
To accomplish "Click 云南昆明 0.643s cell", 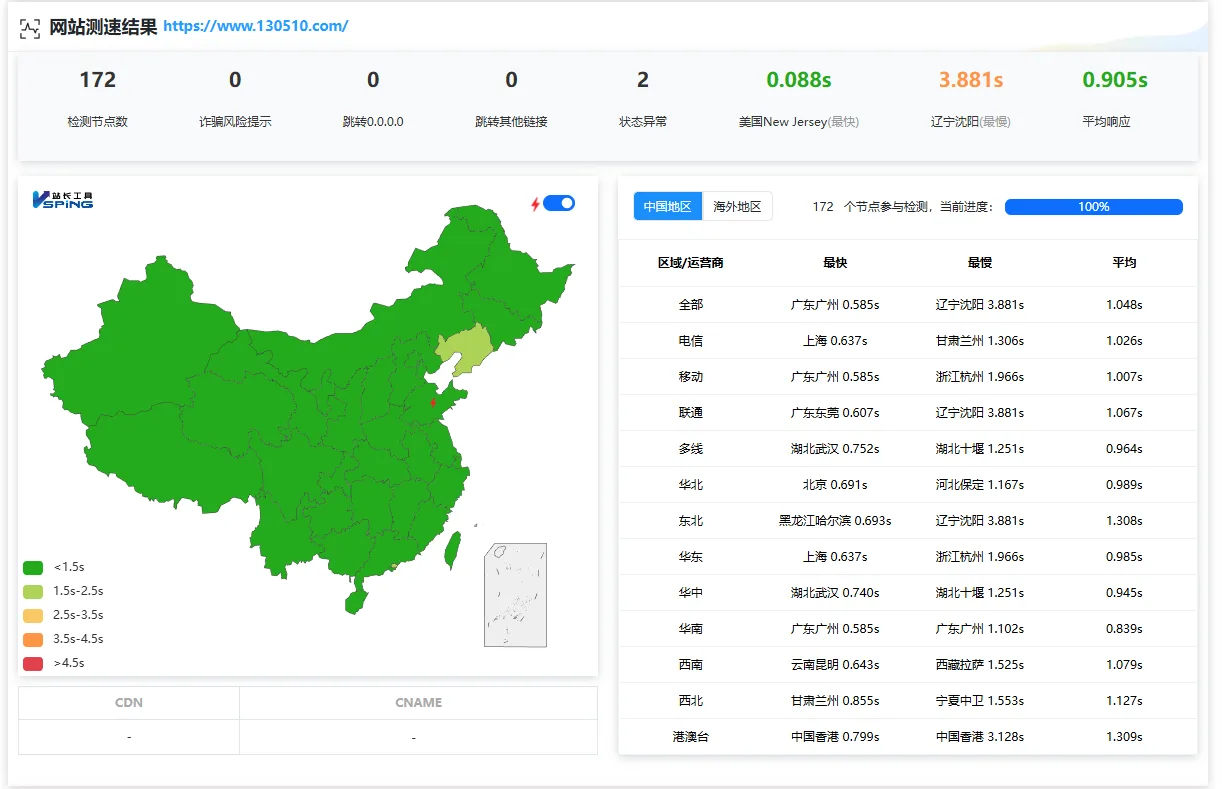I will coord(835,665).
